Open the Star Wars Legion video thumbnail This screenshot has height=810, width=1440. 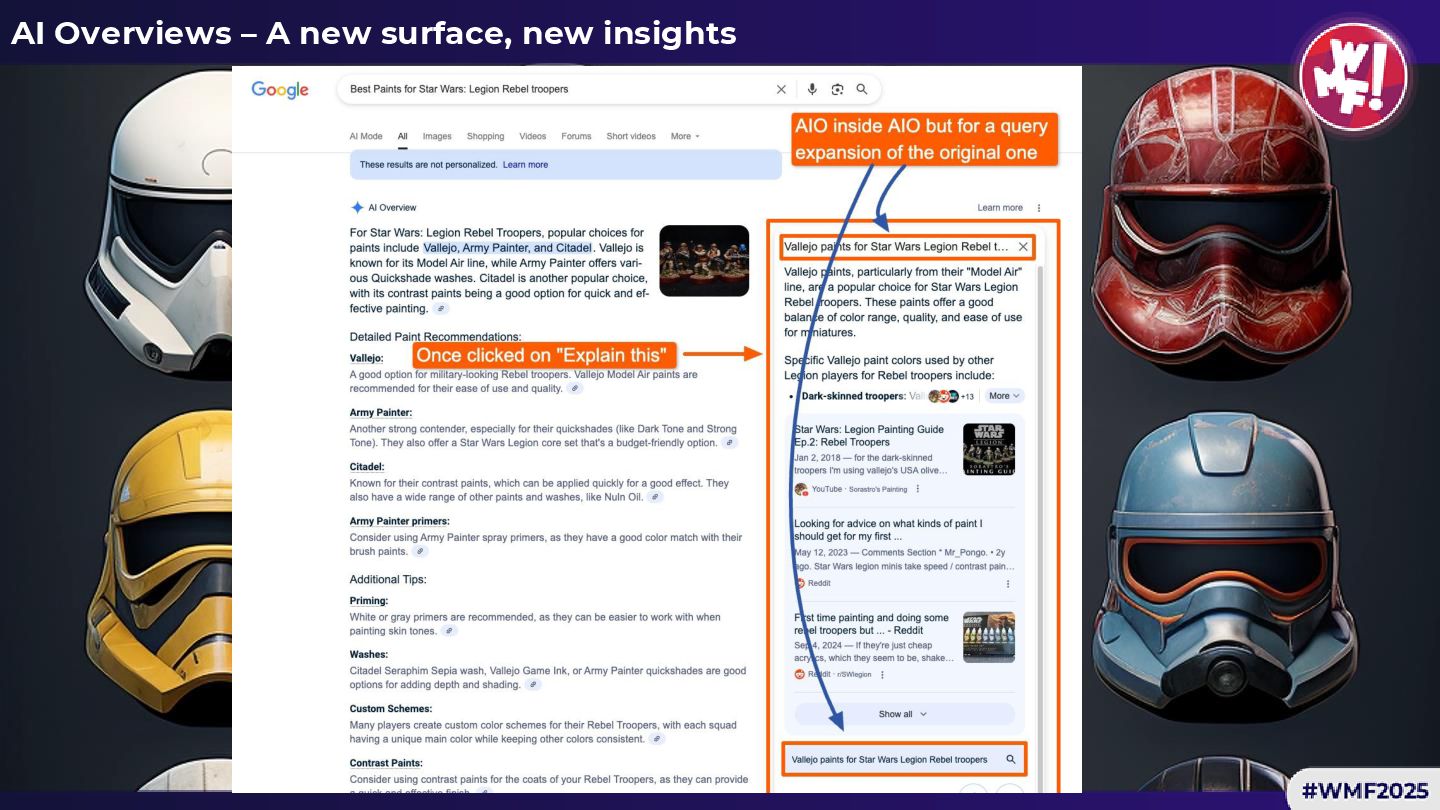(989, 449)
